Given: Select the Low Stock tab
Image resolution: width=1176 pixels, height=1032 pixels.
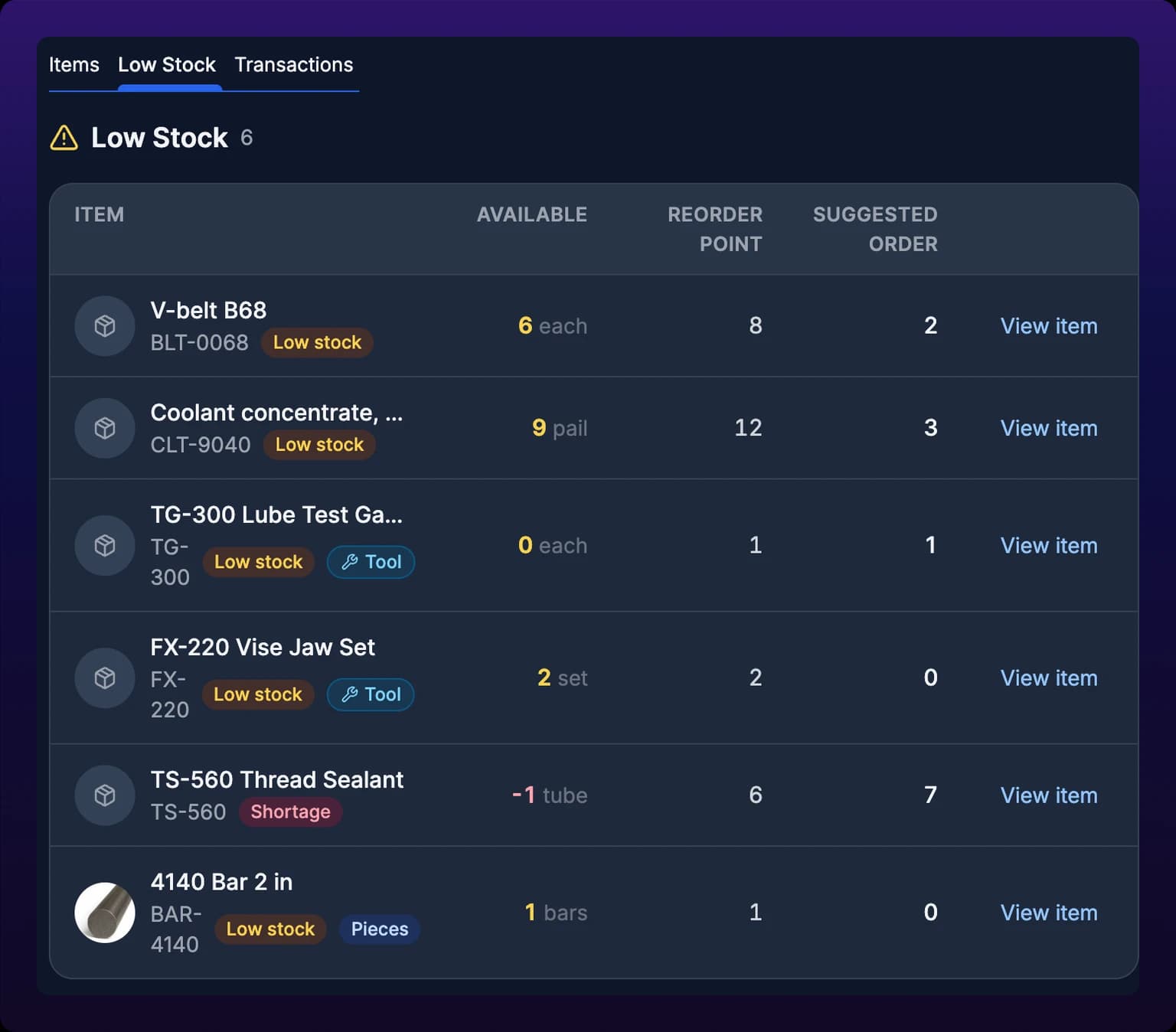Looking at the screenshot, I should coord(167,64).
